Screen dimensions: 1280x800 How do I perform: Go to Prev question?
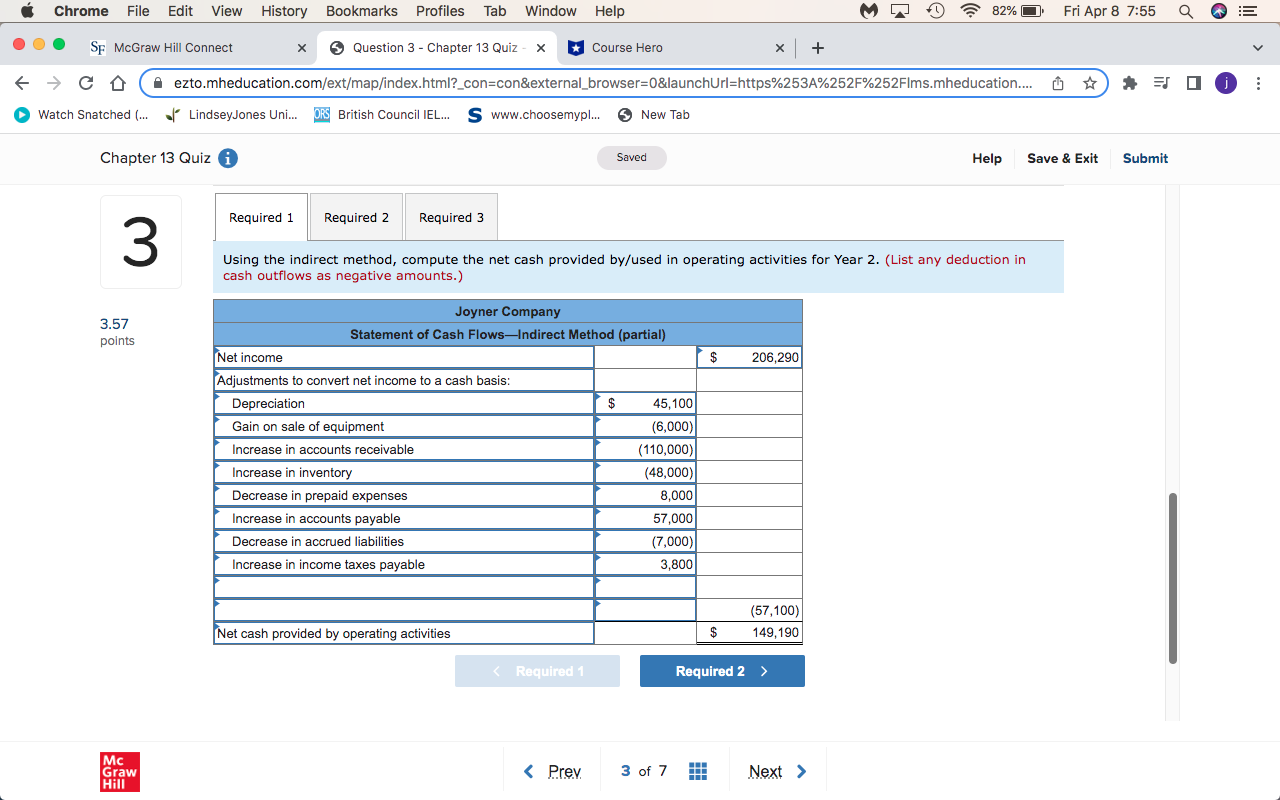coord(553,771)
